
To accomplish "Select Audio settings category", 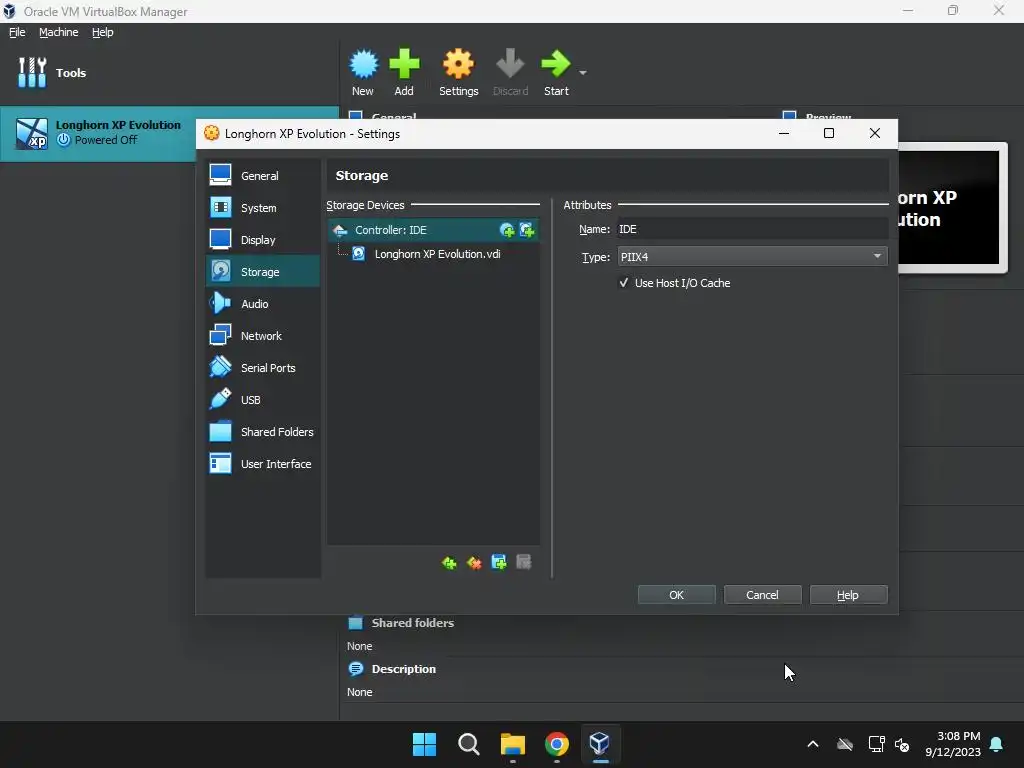I will (x=263, y=304).
